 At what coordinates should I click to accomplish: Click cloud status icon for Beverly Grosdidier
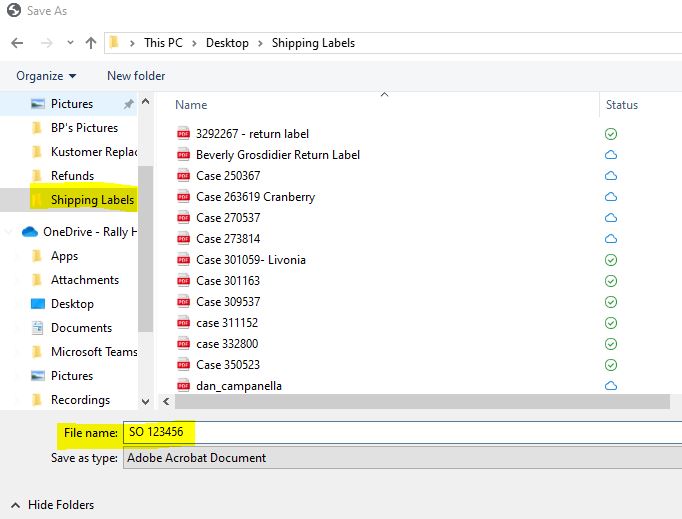click(611, 155)
